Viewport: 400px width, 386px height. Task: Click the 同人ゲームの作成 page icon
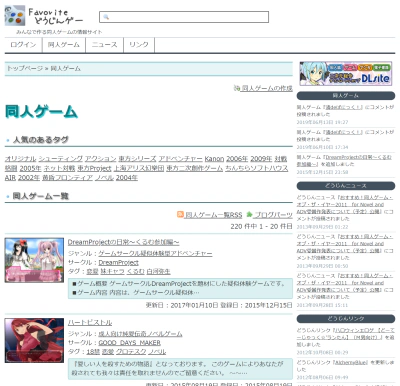[237, 88]
